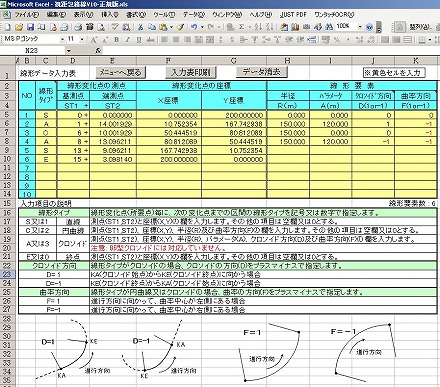
Task: Select the yellow X座標 cell in row 7
Action: tap(169, 133)
